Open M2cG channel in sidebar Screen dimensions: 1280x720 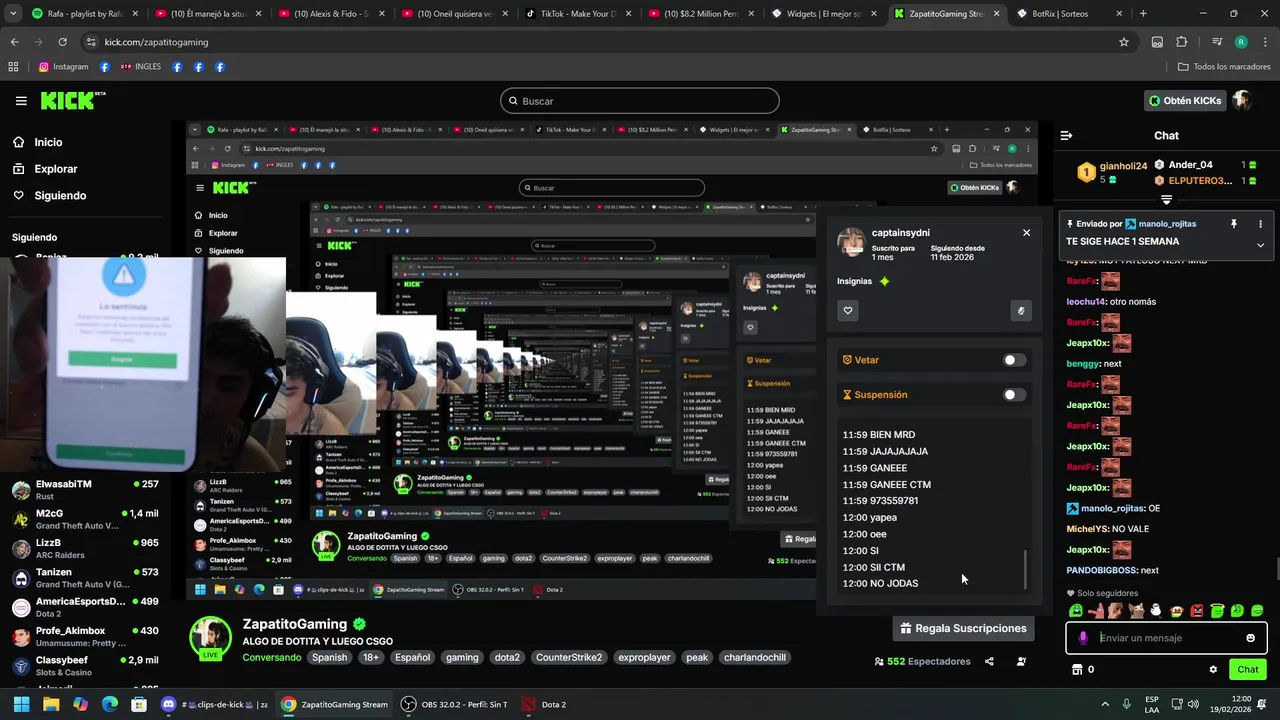tap(86, 519)
